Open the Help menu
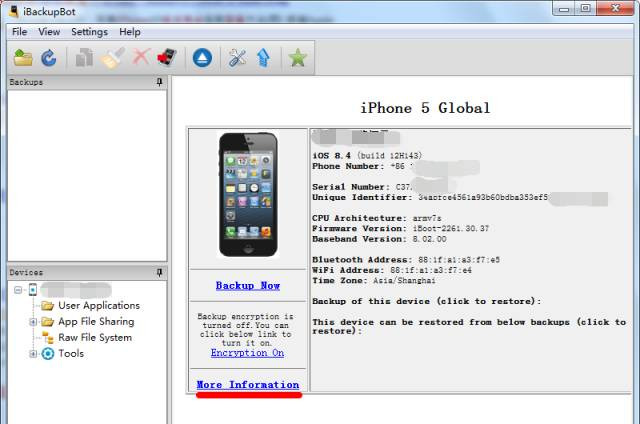 [130, 32]
